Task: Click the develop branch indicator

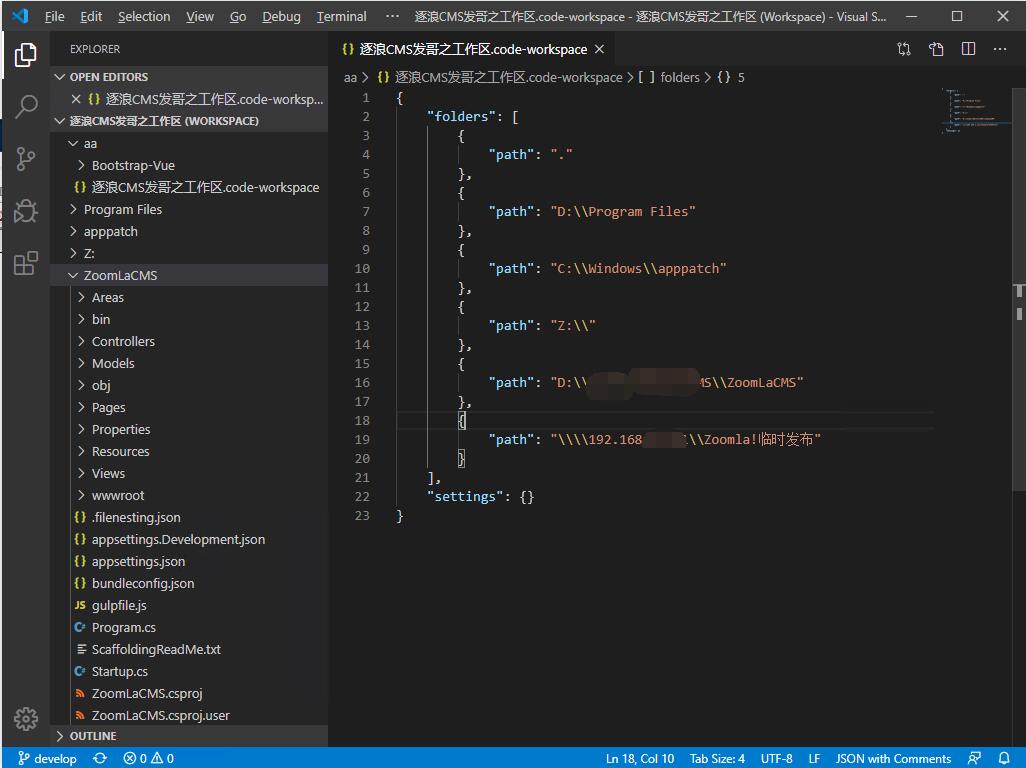Action: [x=46, y=758]
